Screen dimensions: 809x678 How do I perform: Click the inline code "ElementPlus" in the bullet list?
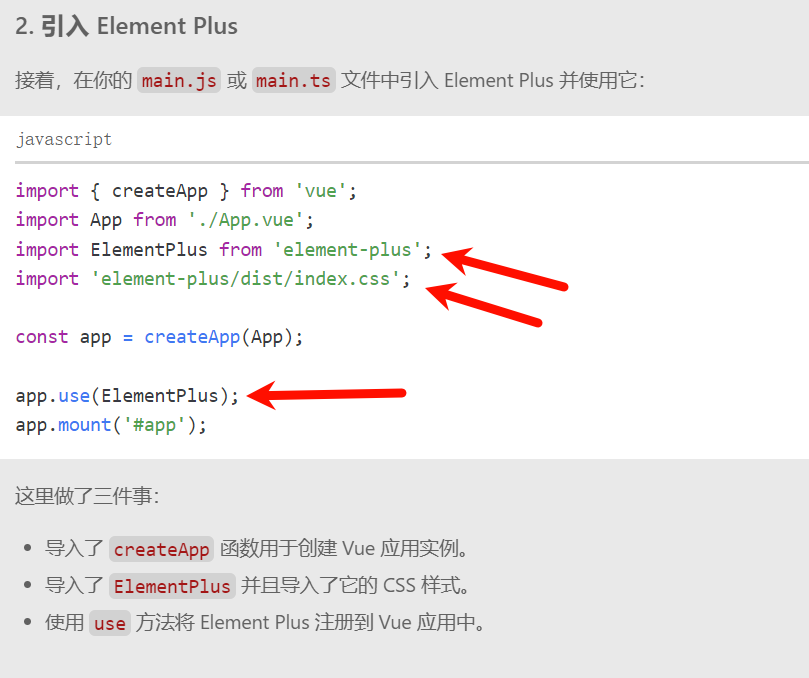tap(172, 586)
